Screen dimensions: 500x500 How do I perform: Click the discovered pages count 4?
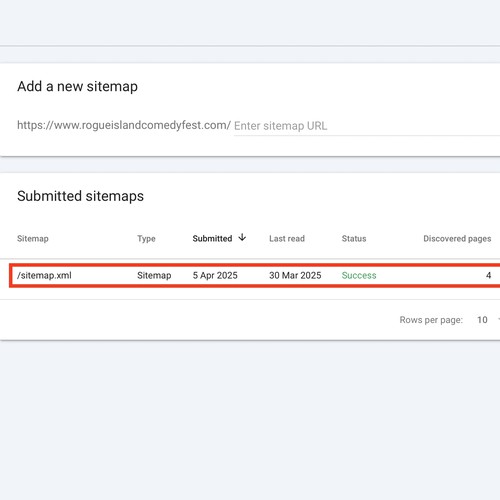tap(488, 275)
